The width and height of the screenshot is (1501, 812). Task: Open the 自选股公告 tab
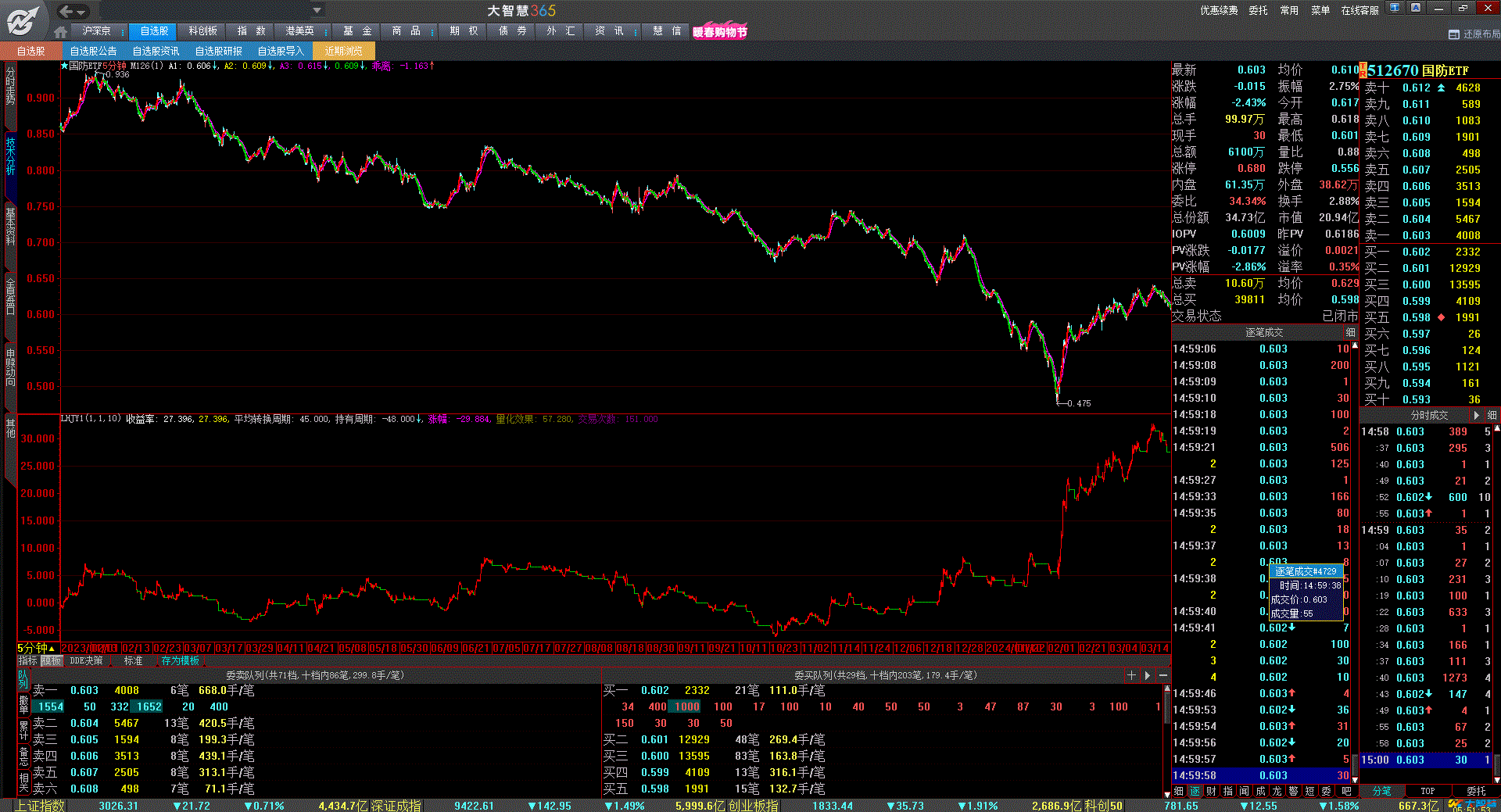click(93, 51)
